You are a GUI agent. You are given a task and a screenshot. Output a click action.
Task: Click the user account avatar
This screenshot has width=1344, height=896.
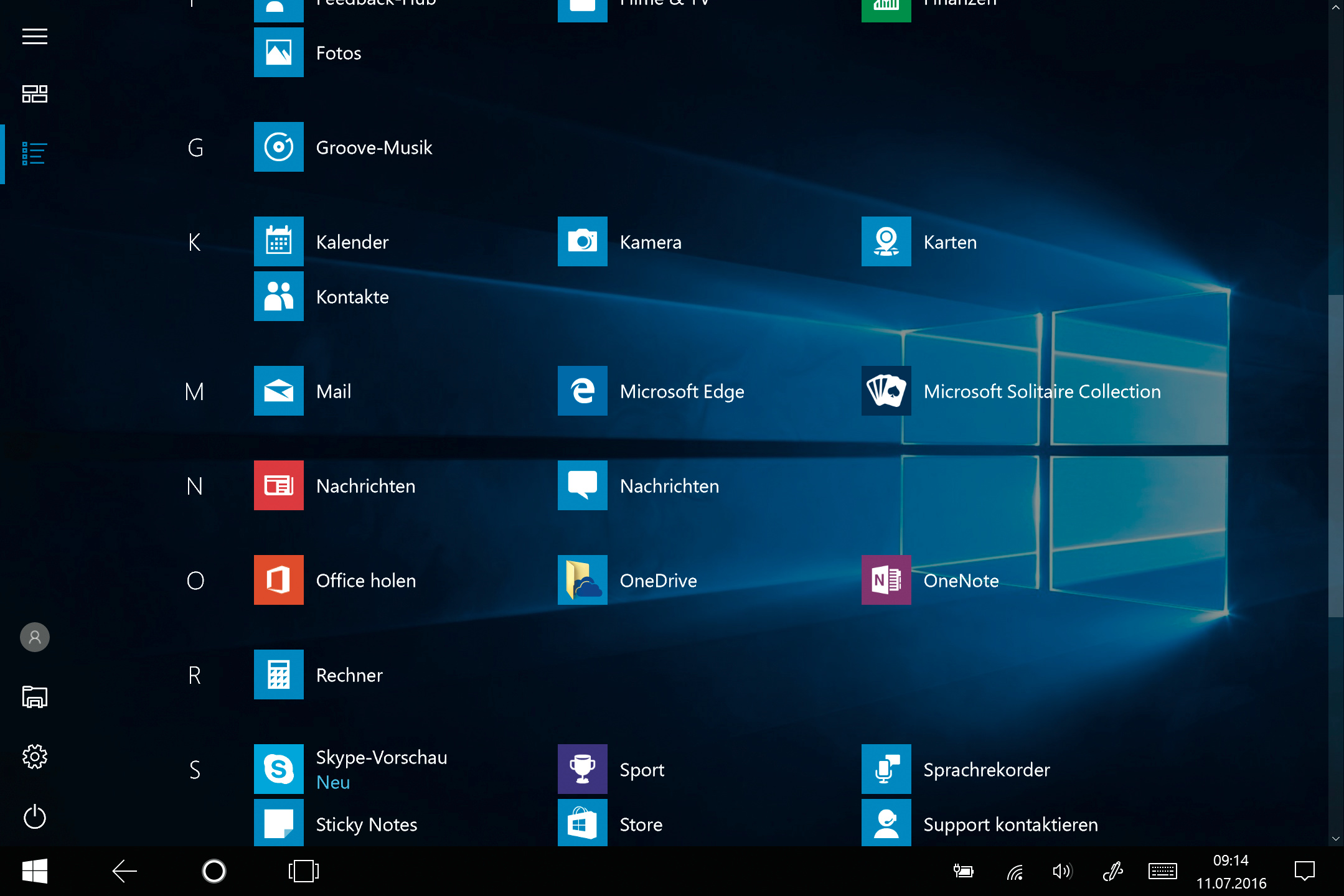pos(35,637)
